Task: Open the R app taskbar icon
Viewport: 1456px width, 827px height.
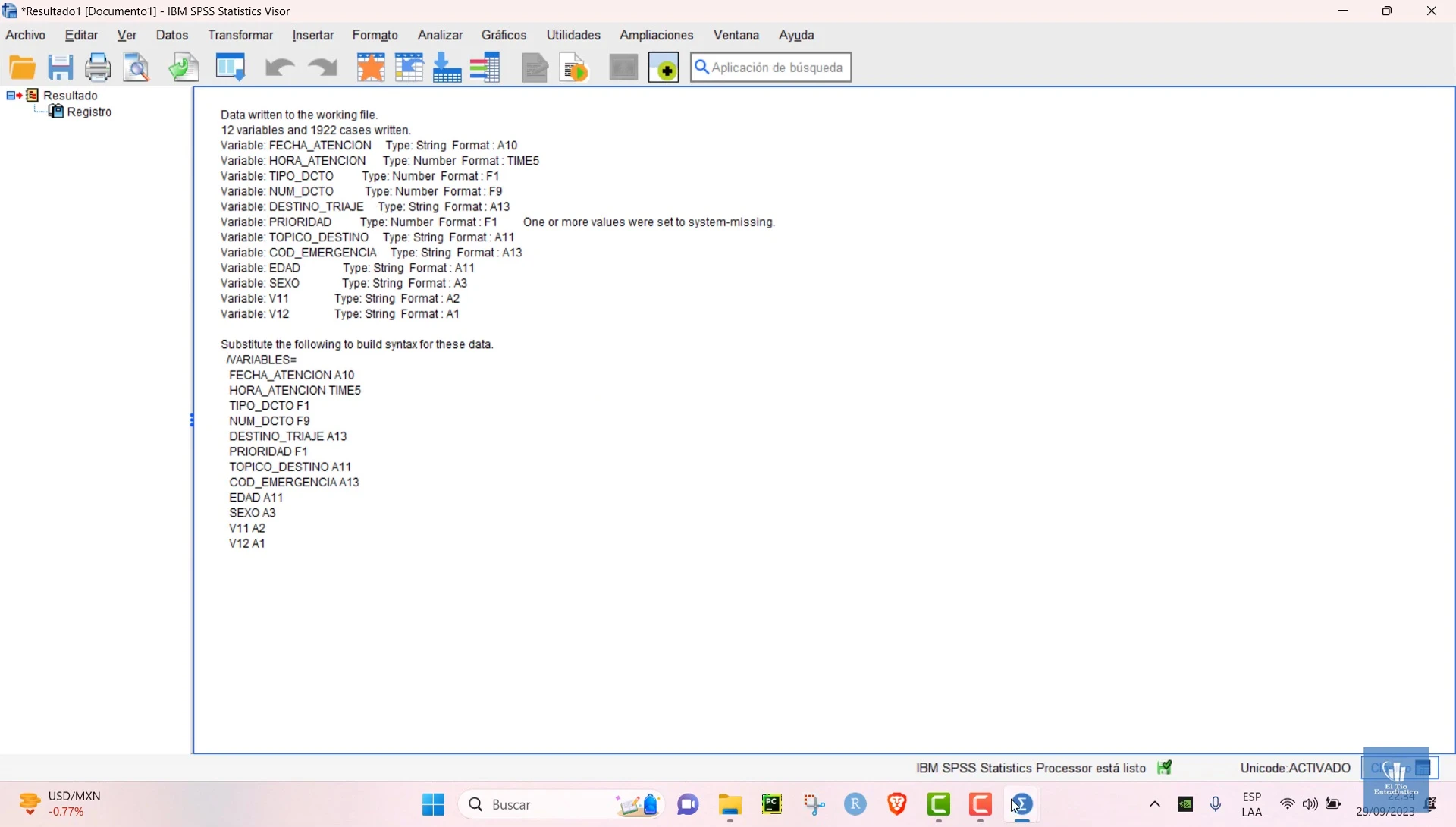Action: point(855,805)
